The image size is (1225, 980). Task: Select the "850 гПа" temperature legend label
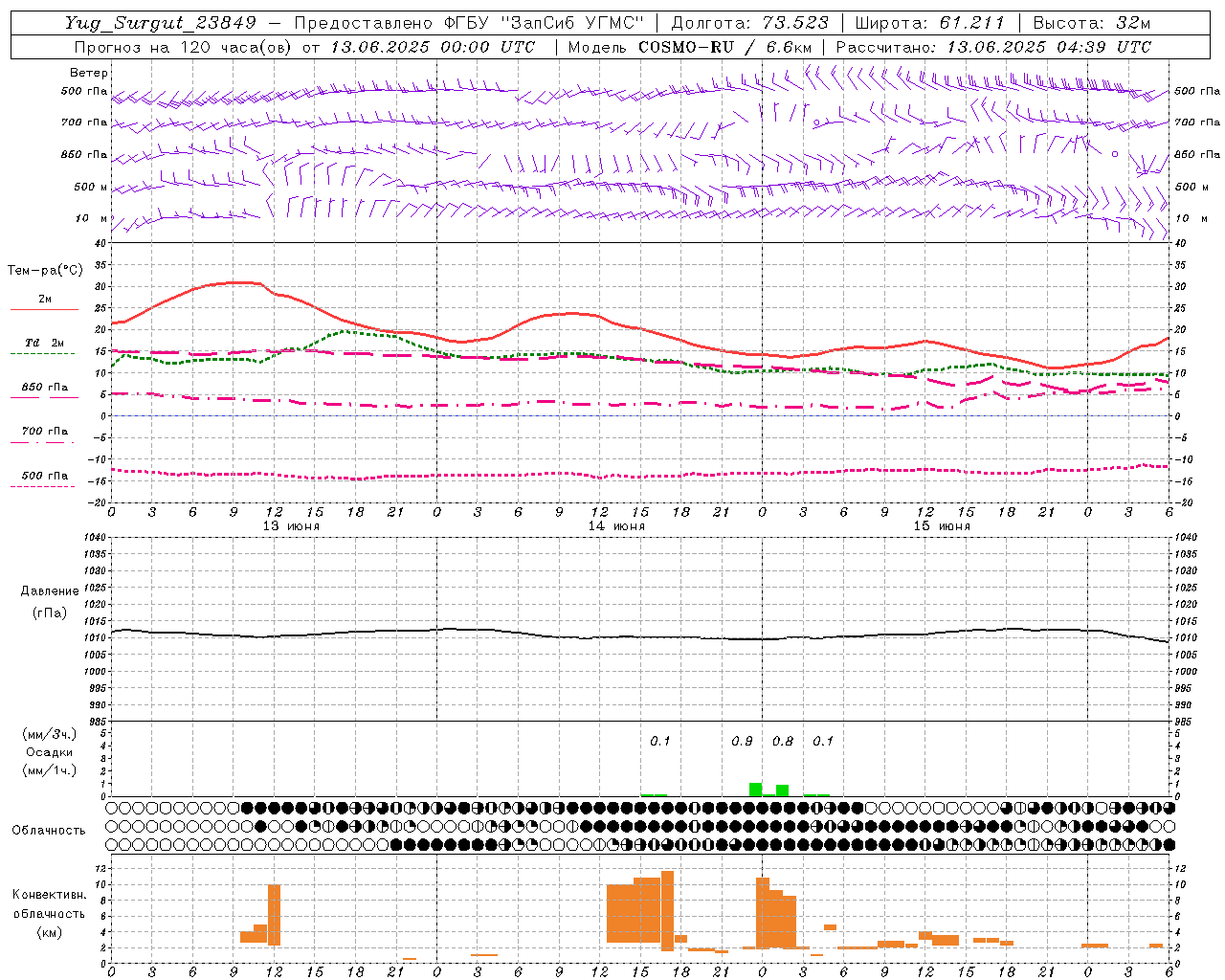[45, 388]
